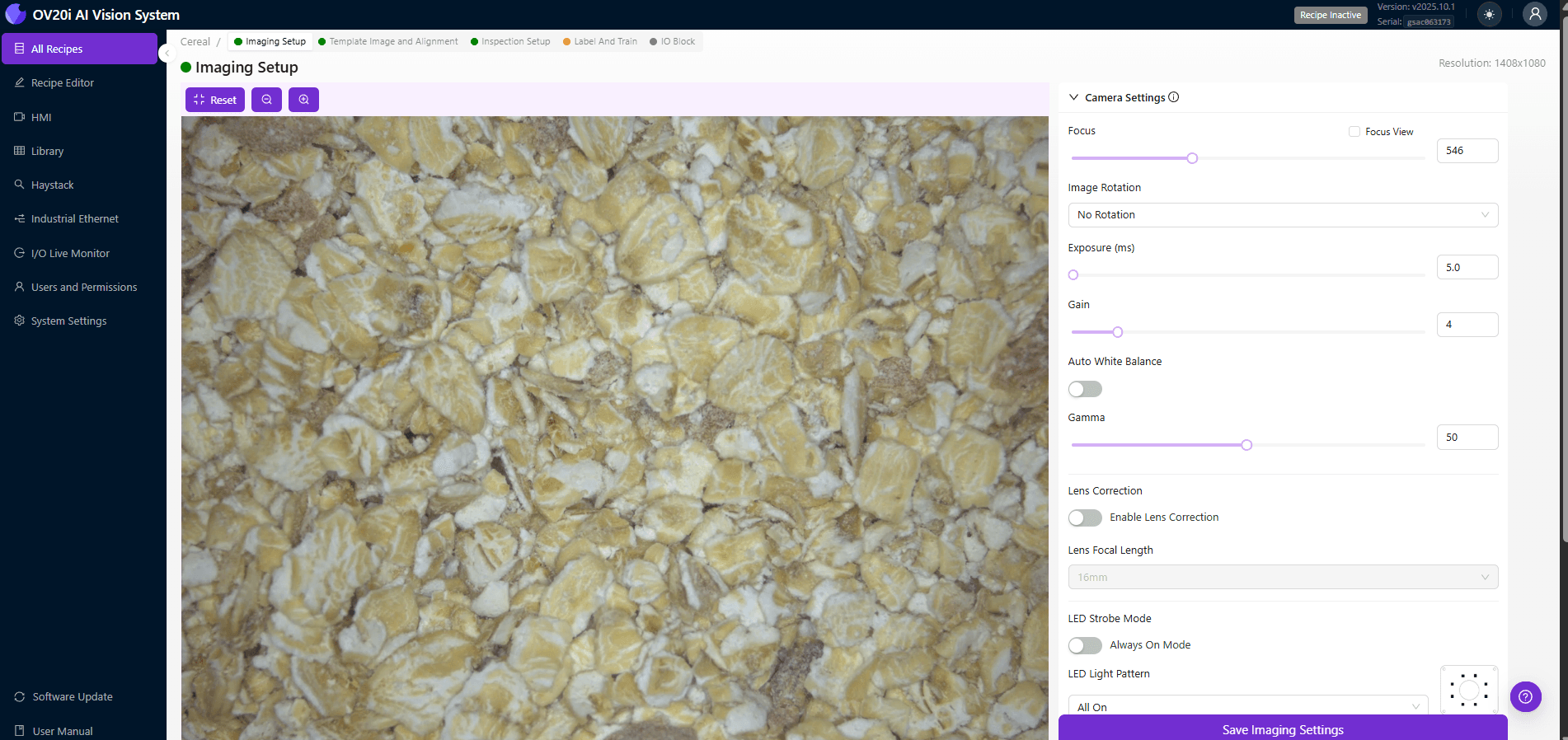Image resolution: width=1568 pixels, height=740 pixels.
Task: Click Exposure value field 5.0
Action: click(x=1467, y=267)
